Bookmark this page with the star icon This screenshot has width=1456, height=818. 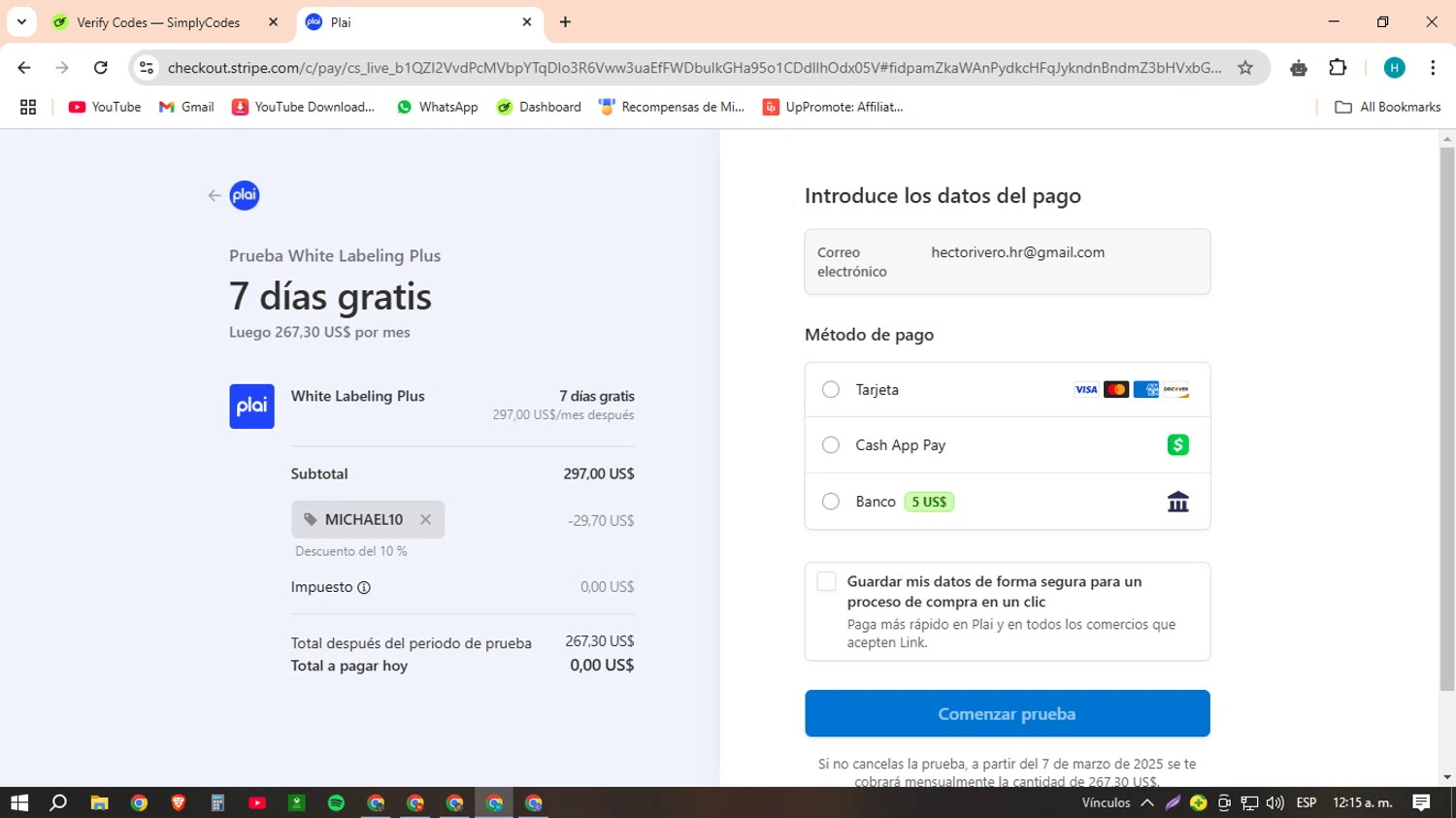[x=1245, y=67]
